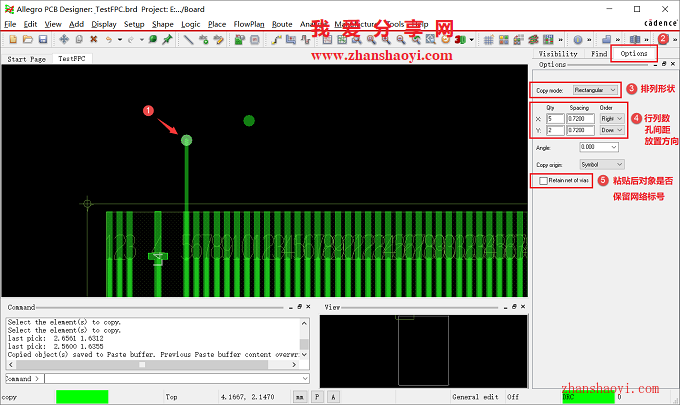680x405 pixels.
Task: Click the DRC green status indicator
Action: (x=588, y=397)
